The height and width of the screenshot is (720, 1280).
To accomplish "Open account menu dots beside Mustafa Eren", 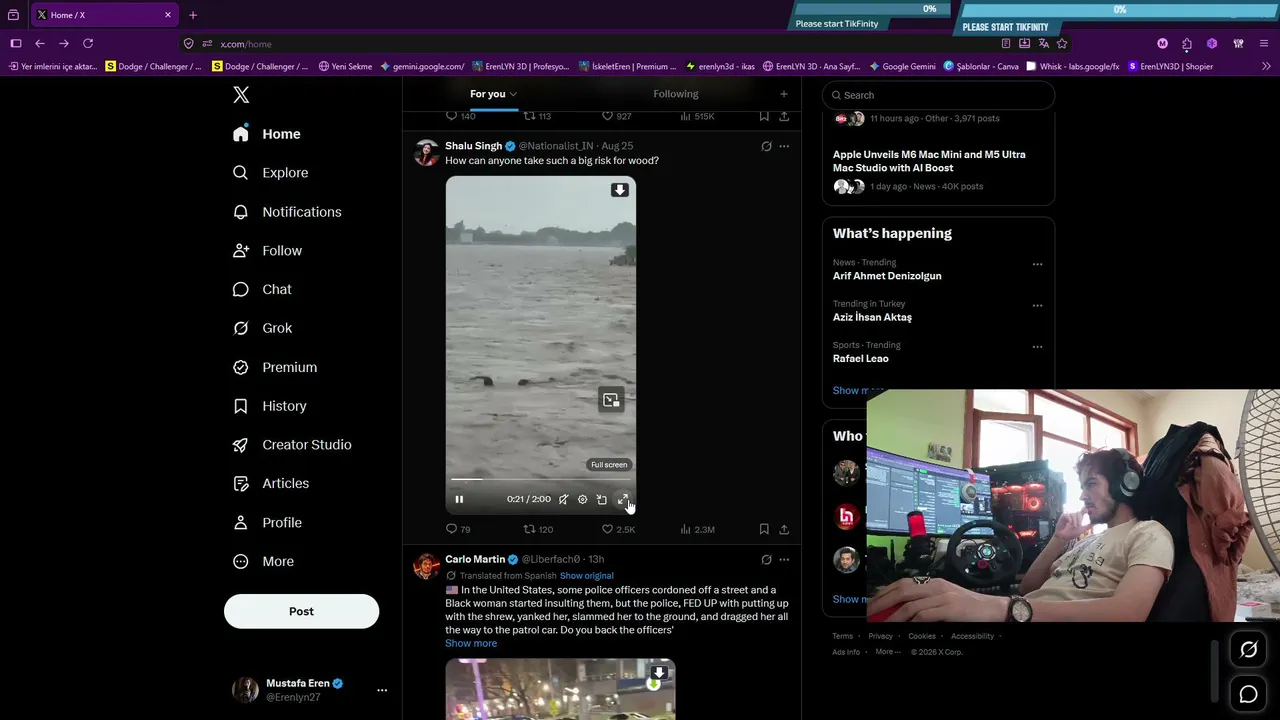I will click(382, 690).
